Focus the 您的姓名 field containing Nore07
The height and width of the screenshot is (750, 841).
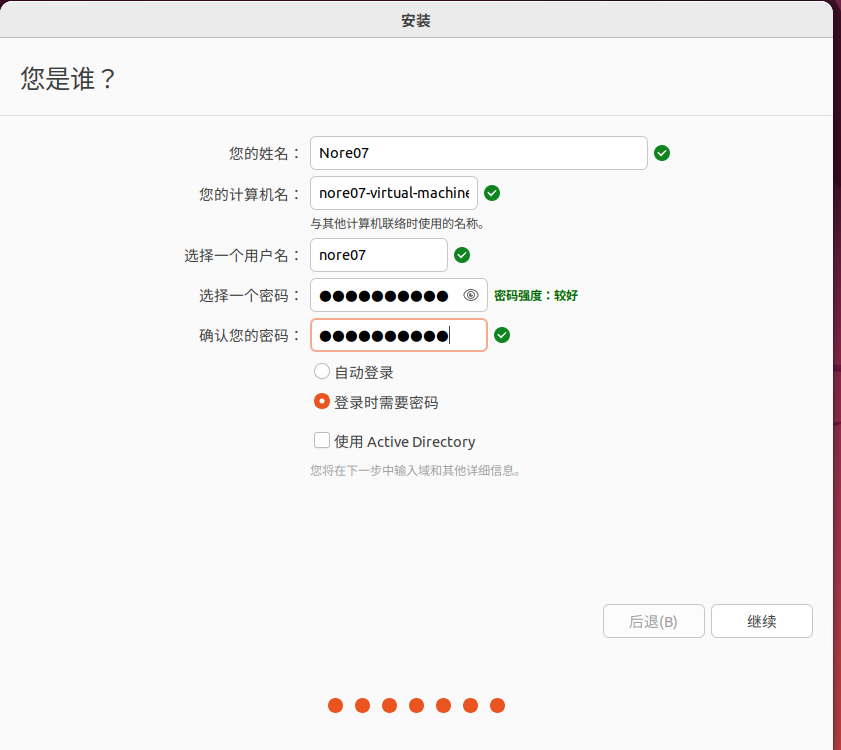coord(478,153)
